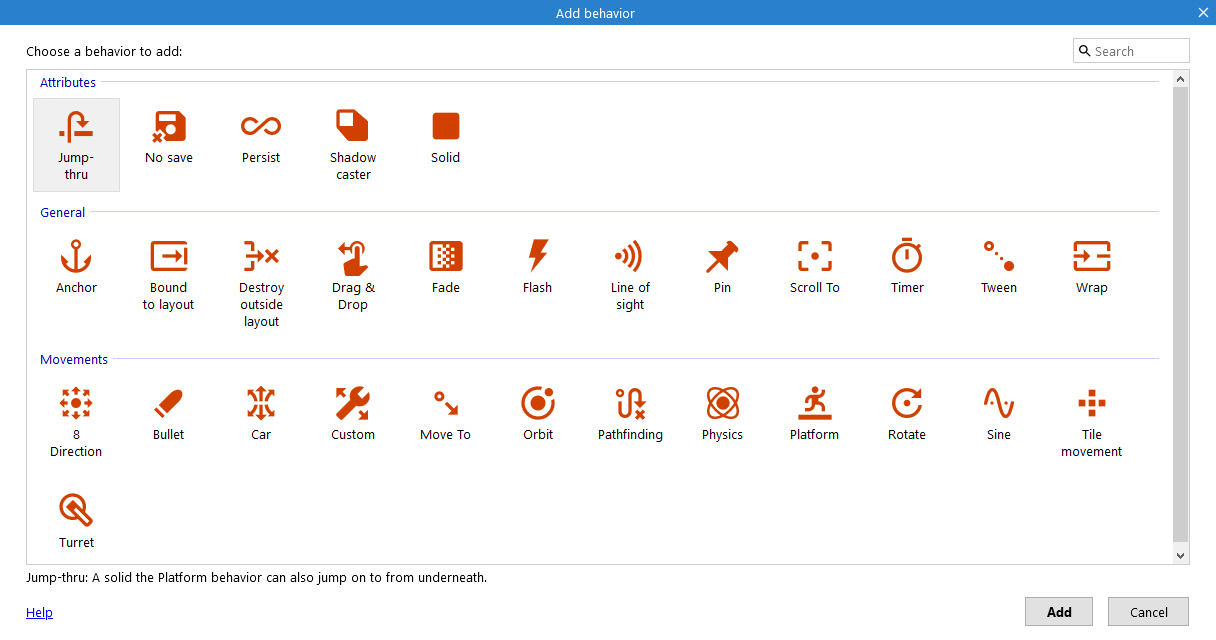The height and width of the screenshot is (640, 1216).
Task: Click the scrollbar up arrow
Action: tap(1180, 79)
